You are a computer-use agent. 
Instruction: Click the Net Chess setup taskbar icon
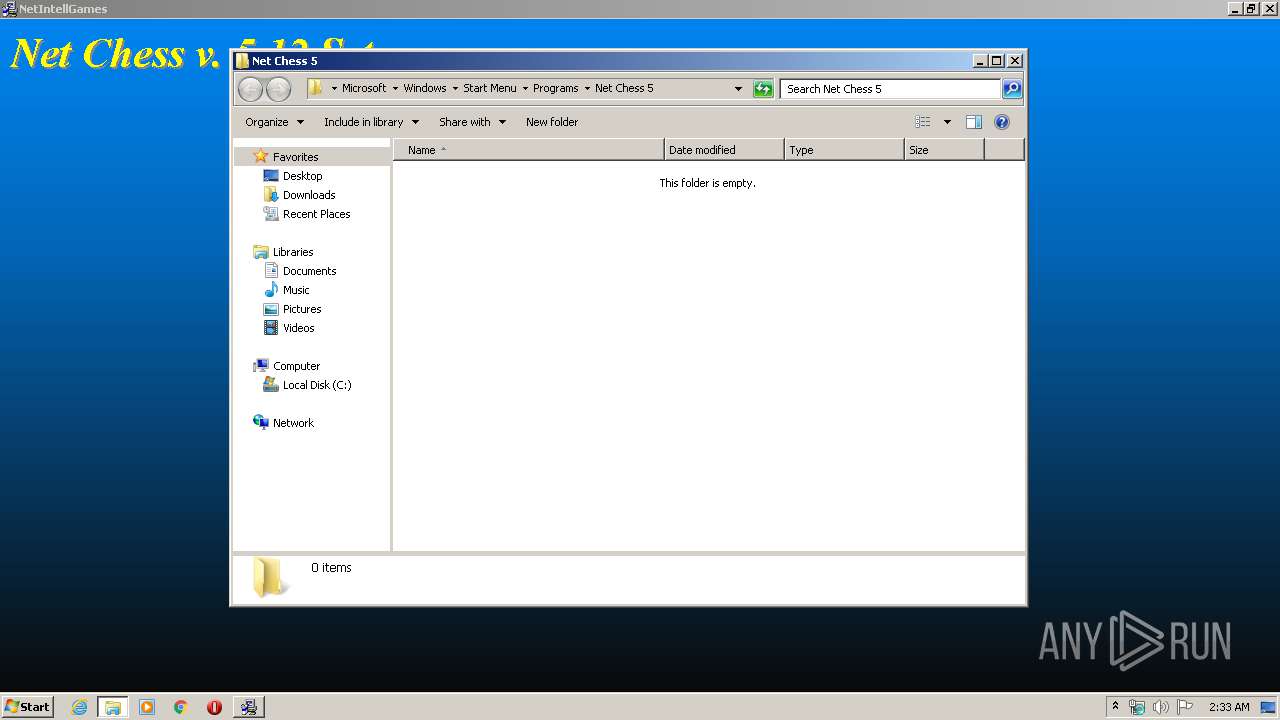coord(248,707)
